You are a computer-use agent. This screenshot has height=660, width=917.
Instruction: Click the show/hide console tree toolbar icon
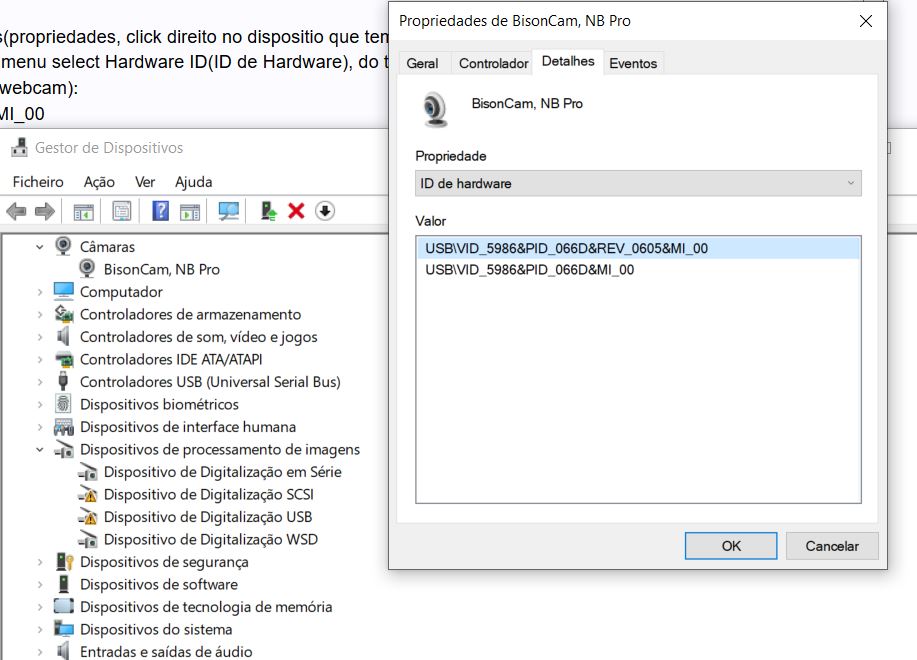point(84,211)
